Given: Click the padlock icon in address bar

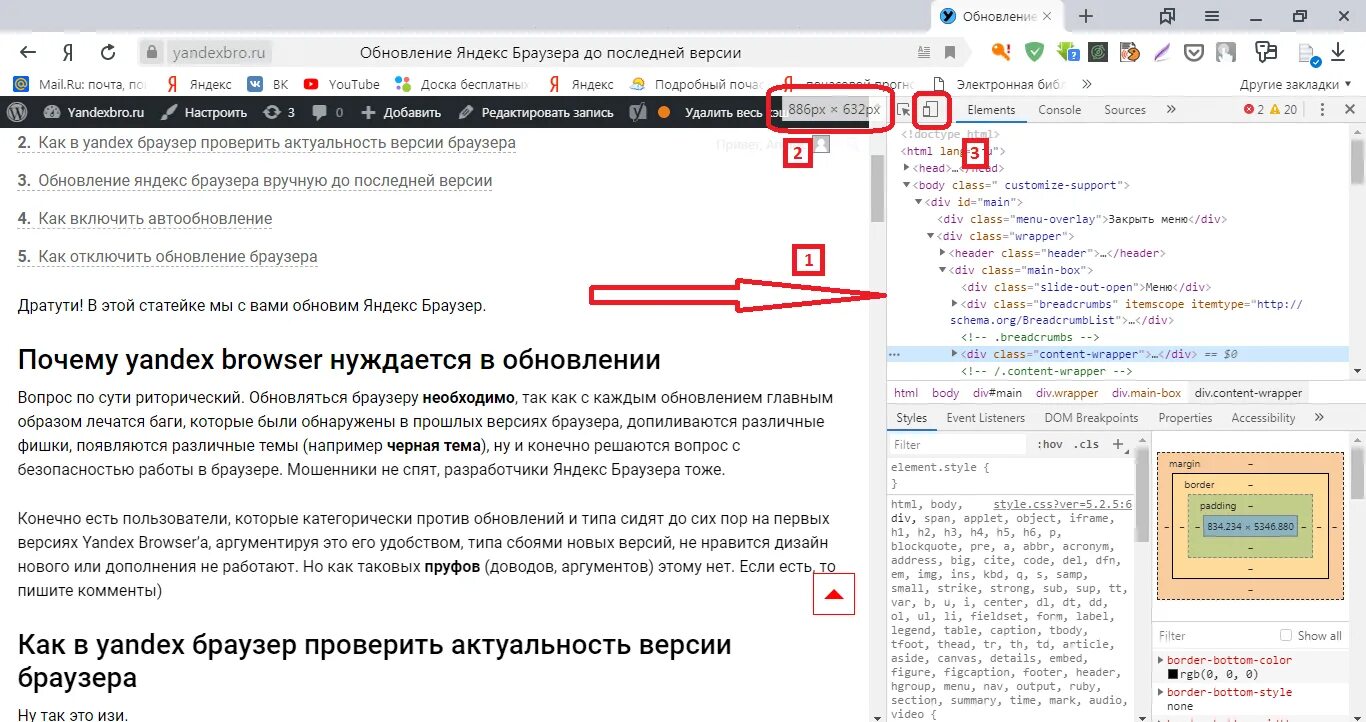Looking at the screenshot, I should (151, 52).
